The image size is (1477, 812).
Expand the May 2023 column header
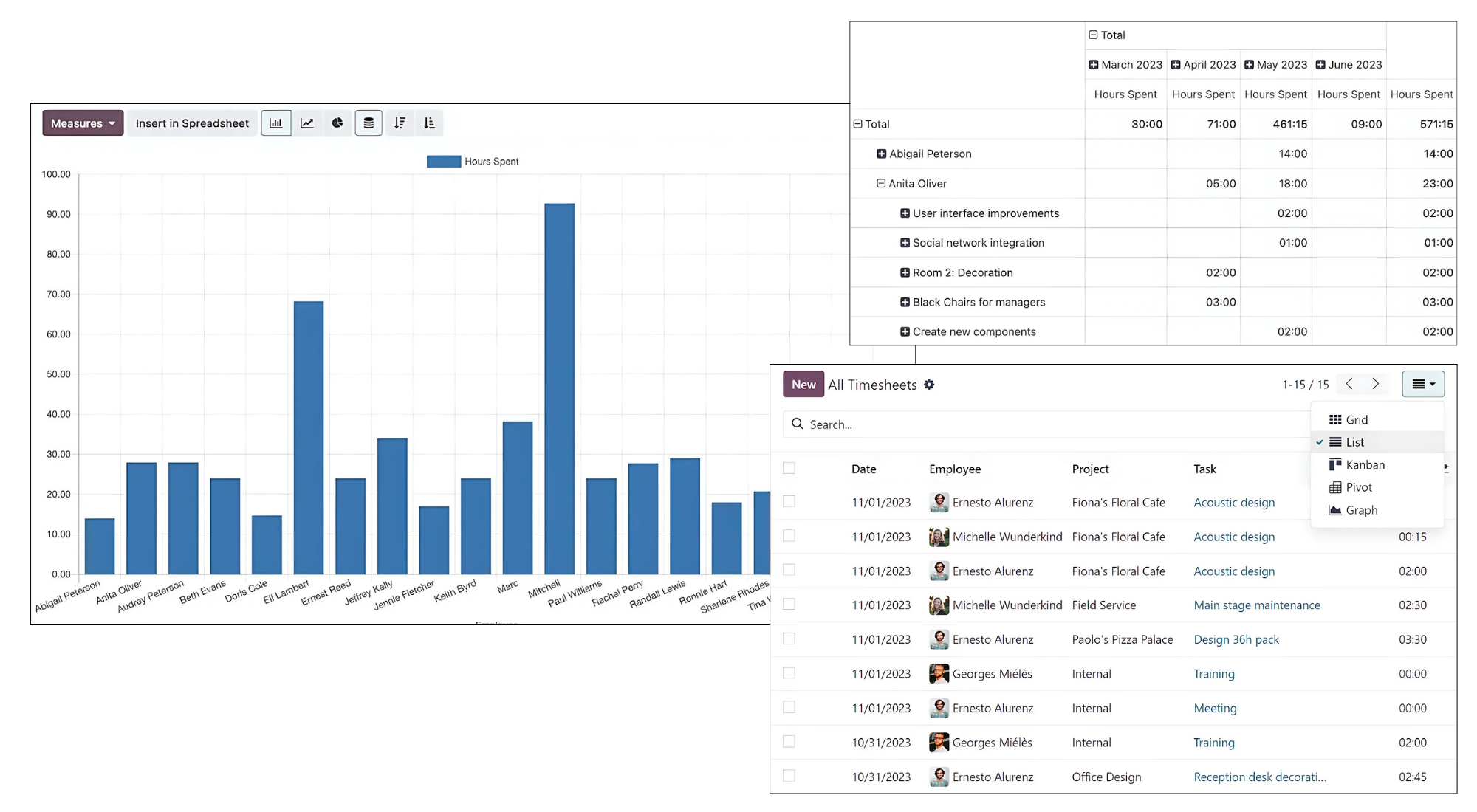tap(1249, 65)
